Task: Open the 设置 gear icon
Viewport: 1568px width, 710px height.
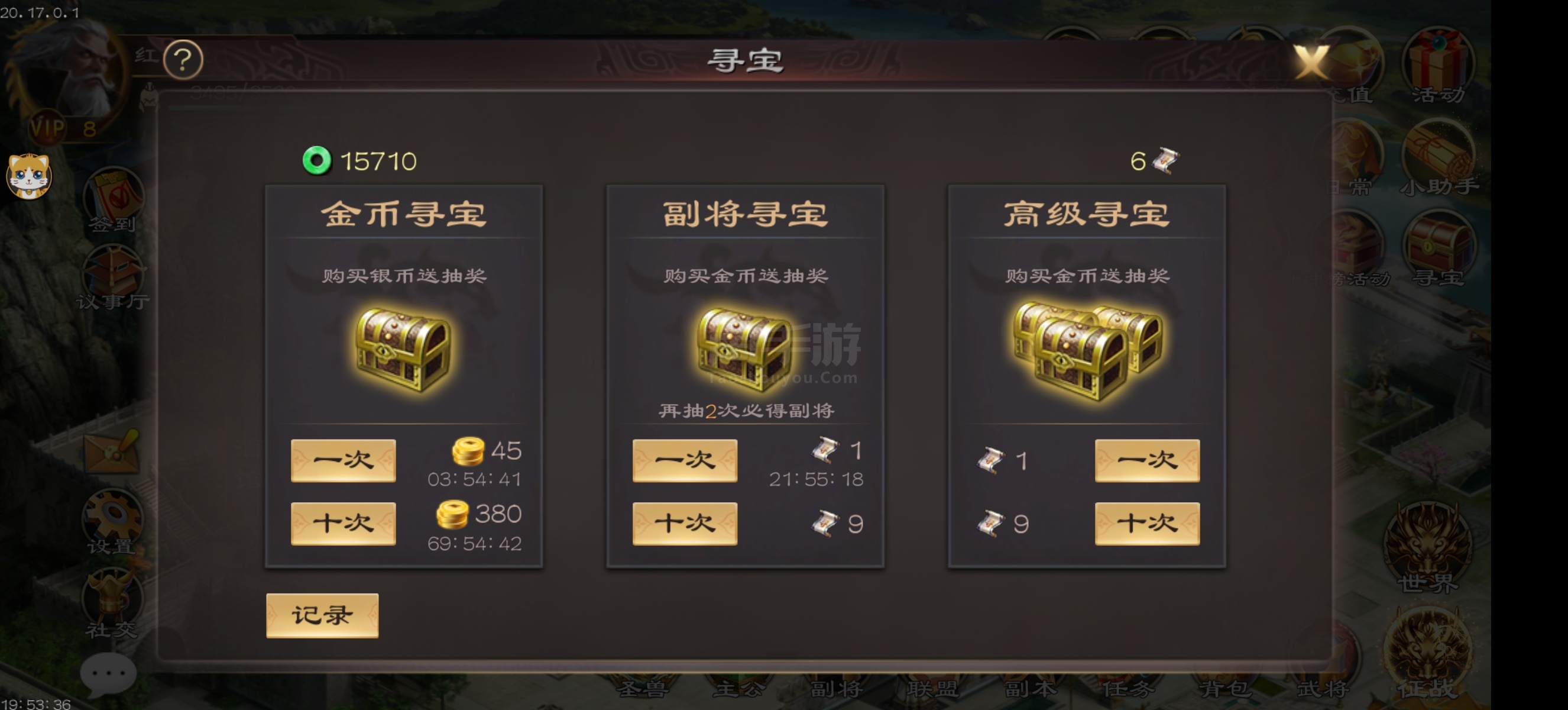Action: pyautogui.click(x=112, y=522)
